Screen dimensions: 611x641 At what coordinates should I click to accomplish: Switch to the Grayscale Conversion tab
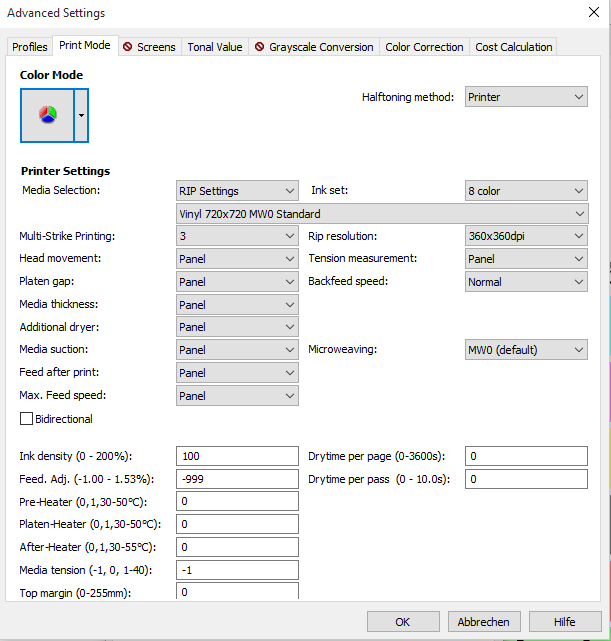[314, 47]
